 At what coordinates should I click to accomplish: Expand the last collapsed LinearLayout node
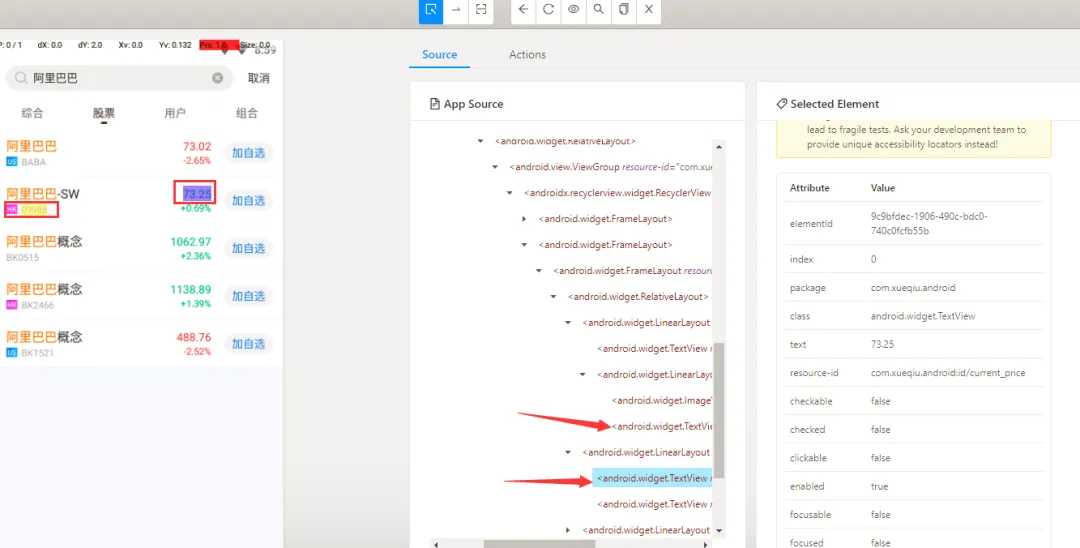click(568, 530)
